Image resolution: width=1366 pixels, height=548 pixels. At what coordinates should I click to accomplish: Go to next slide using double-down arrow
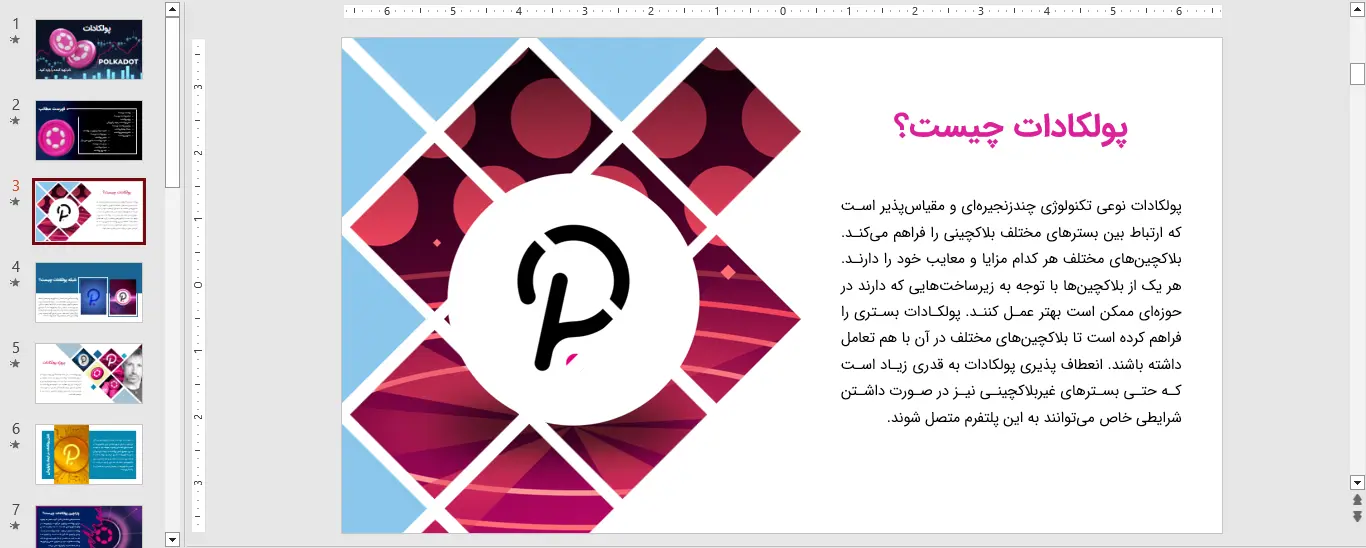coord(1357,516)
